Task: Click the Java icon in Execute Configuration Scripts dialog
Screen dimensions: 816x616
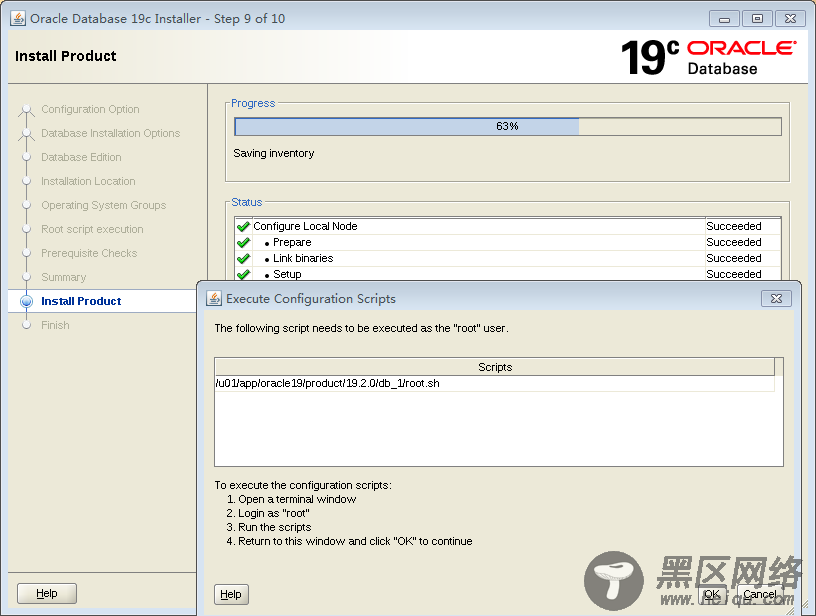Action: click(x=214, y=298)
